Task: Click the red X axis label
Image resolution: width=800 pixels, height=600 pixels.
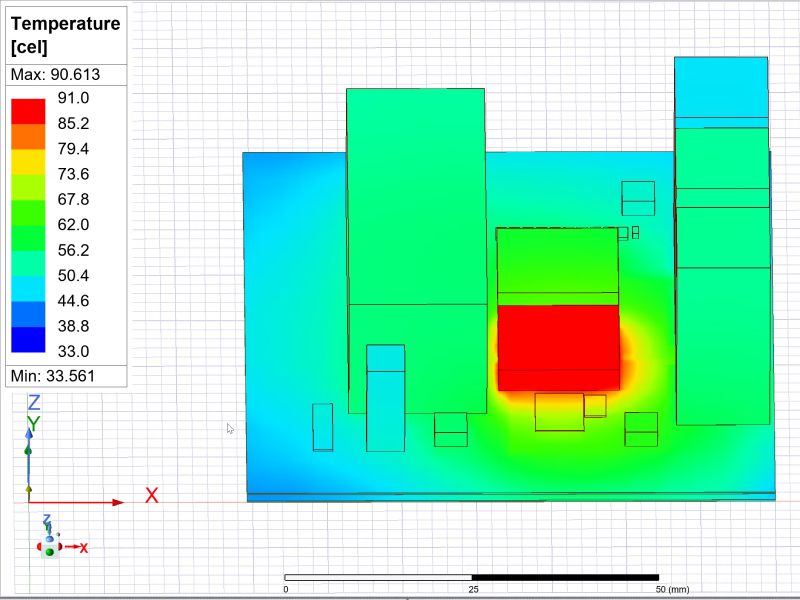Action: 152,495
